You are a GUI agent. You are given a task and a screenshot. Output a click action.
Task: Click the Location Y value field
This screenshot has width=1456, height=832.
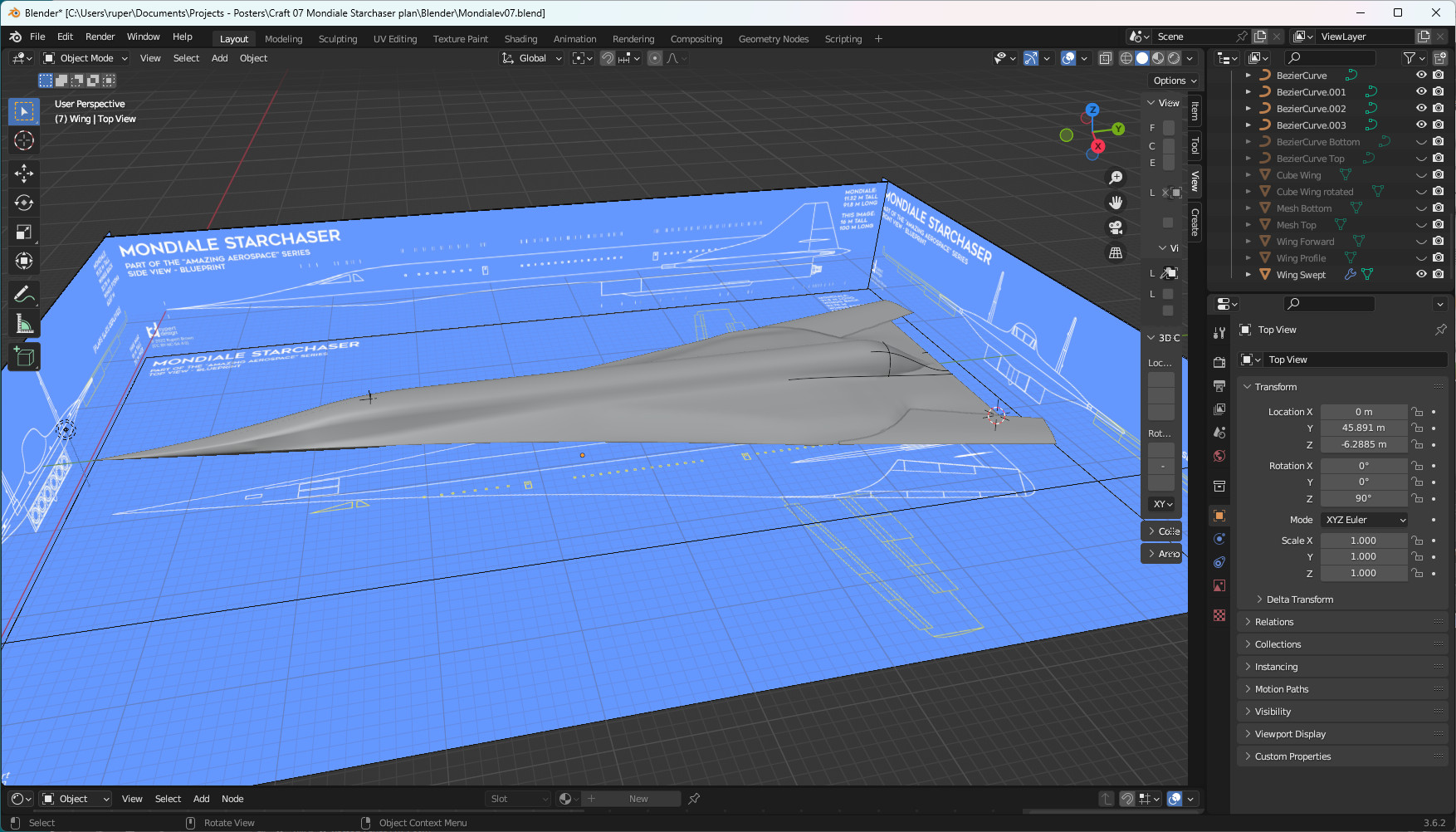(x=1364, y=428)
